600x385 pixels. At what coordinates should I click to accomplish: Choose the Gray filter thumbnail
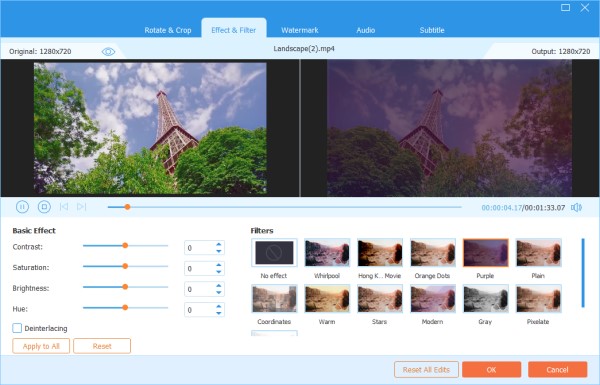coord(486,299)
